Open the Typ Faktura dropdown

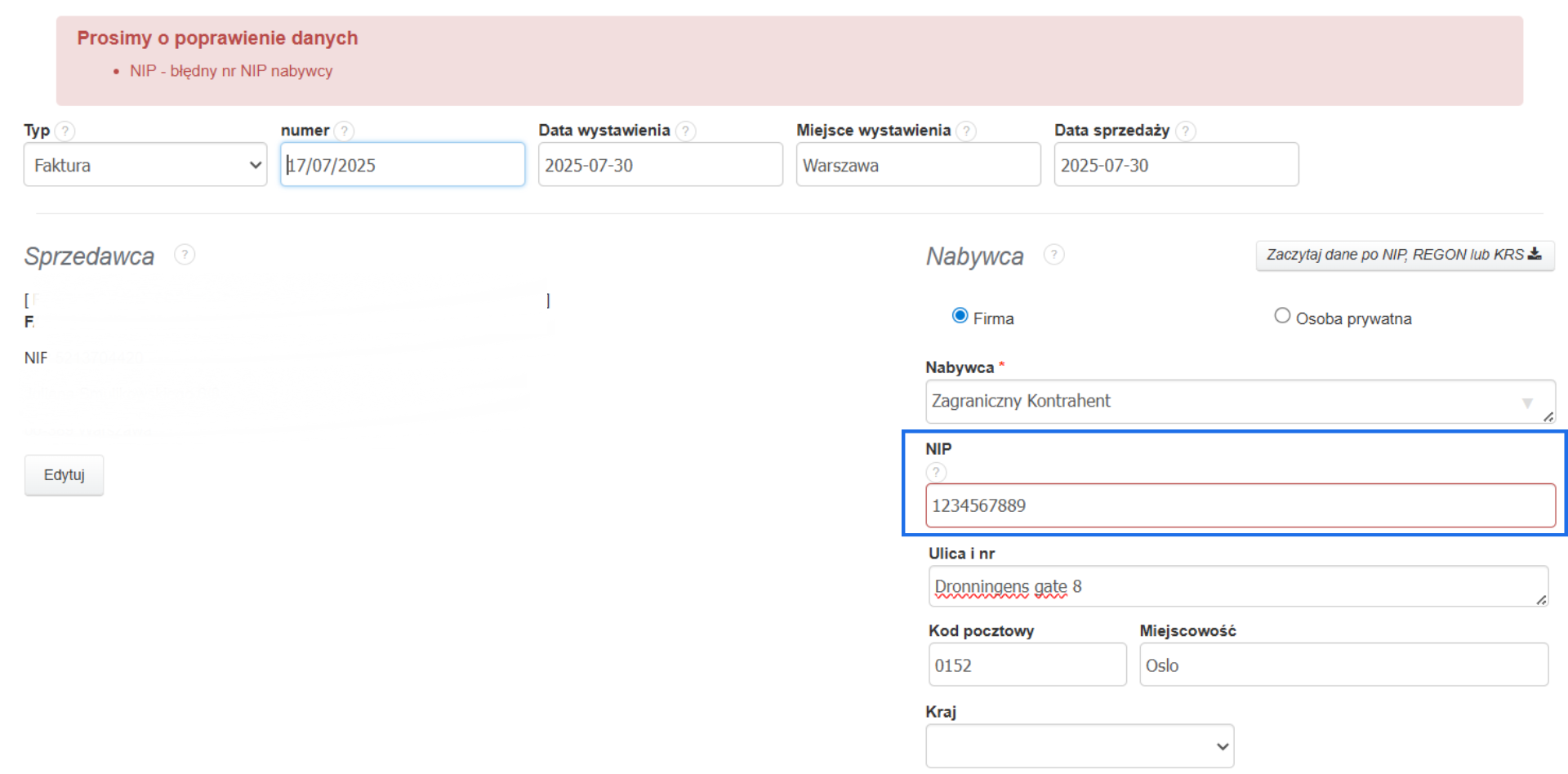(x=145, y=165)
